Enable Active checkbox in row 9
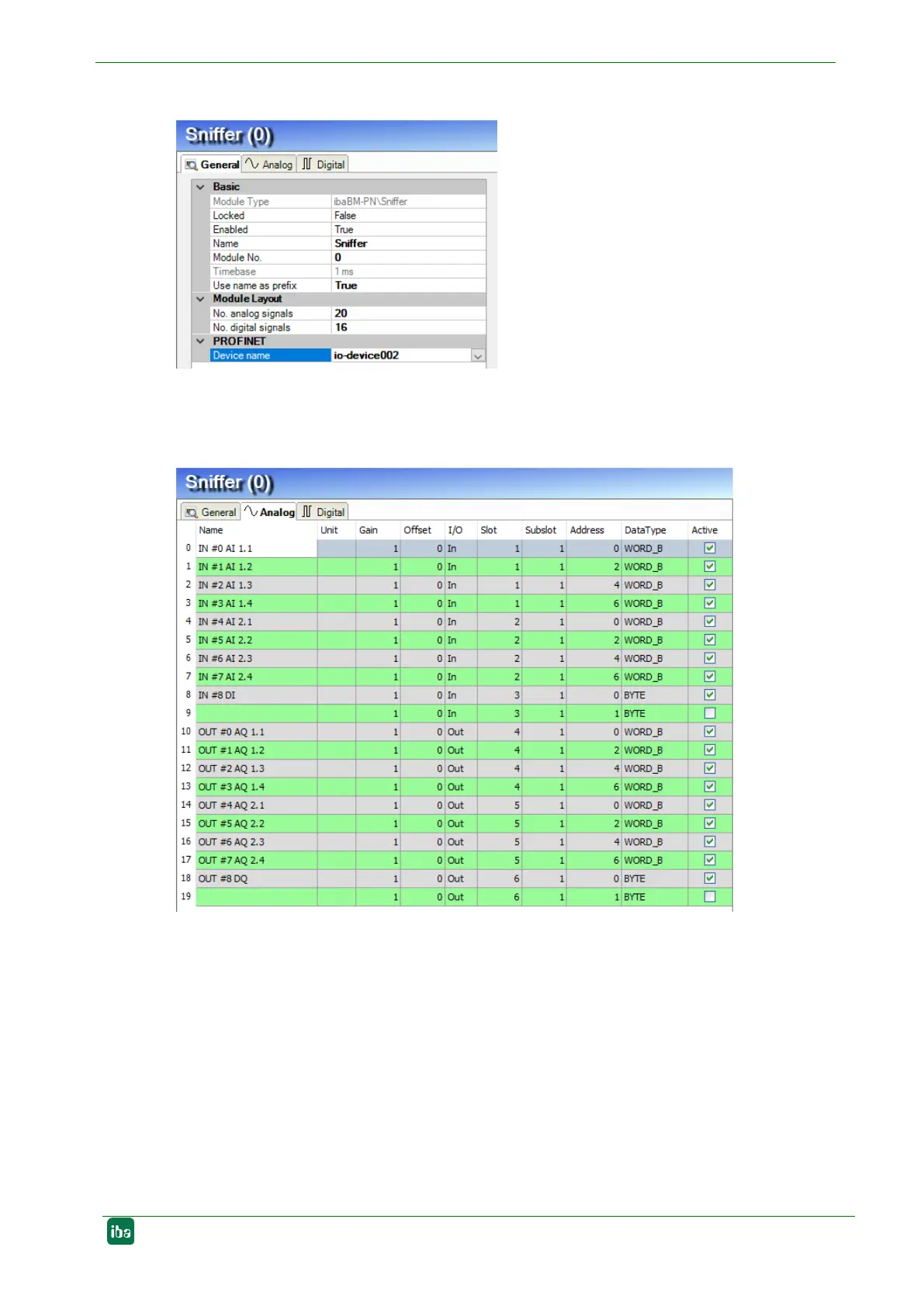Image resolution: width=924 pixels, height=1306 pixels. pos(709,713)
